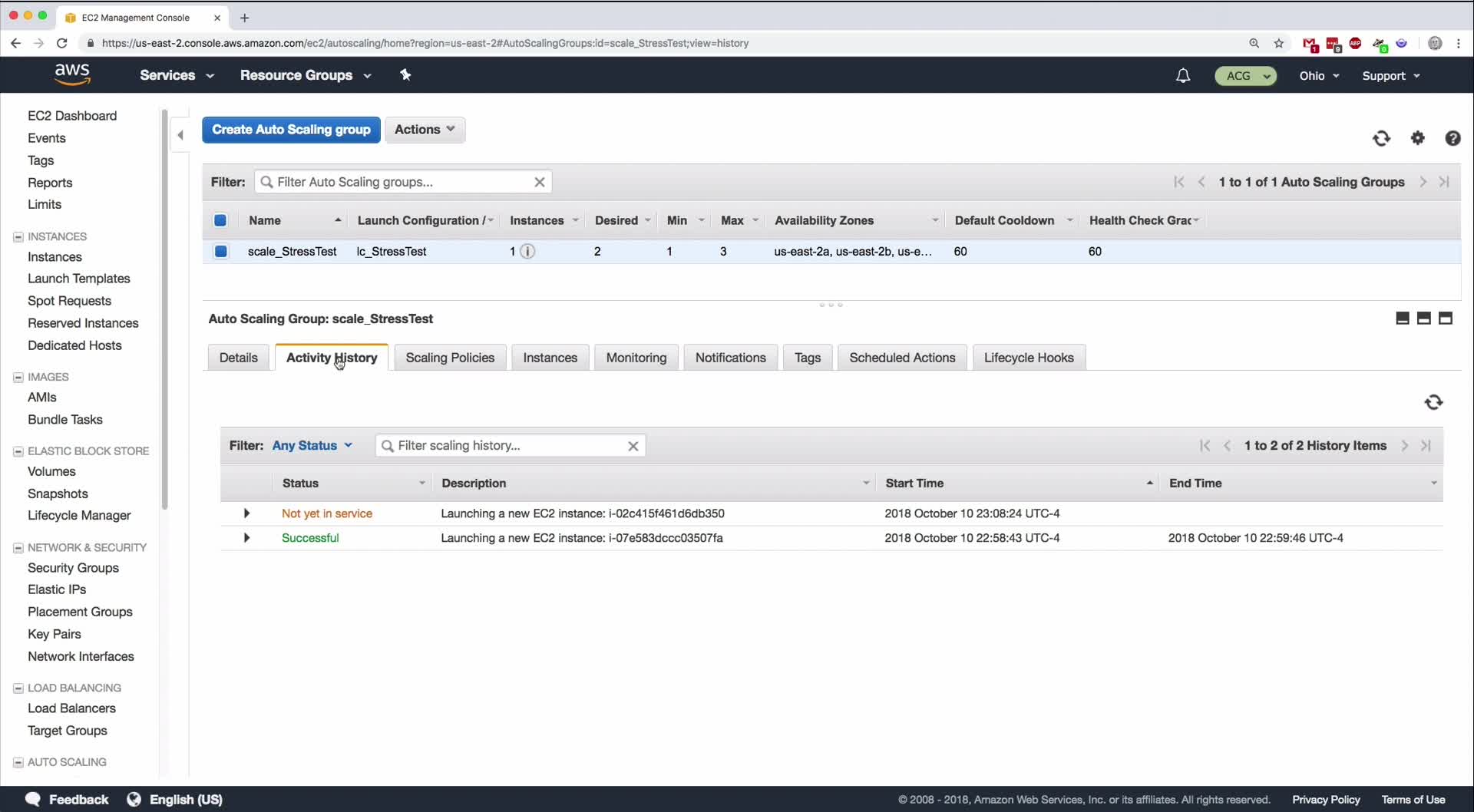Go to previous page of Auto Scaling groups
Viewport: 1474px width, 812px height.
[x=1201, y=182]
